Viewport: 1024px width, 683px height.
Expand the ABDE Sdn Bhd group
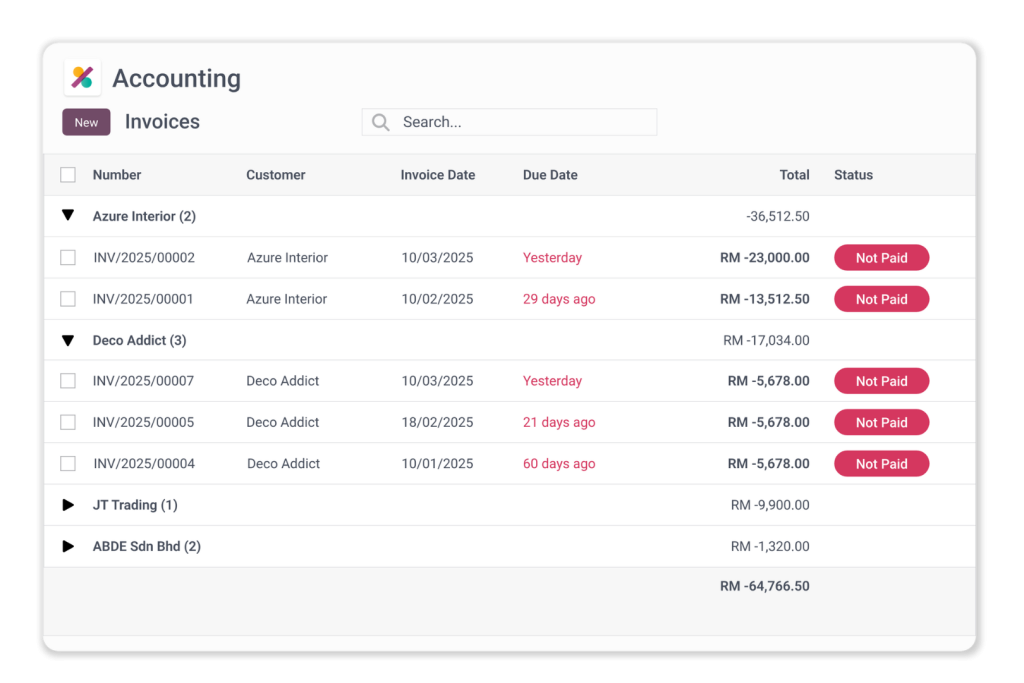[x=68, y=546]
